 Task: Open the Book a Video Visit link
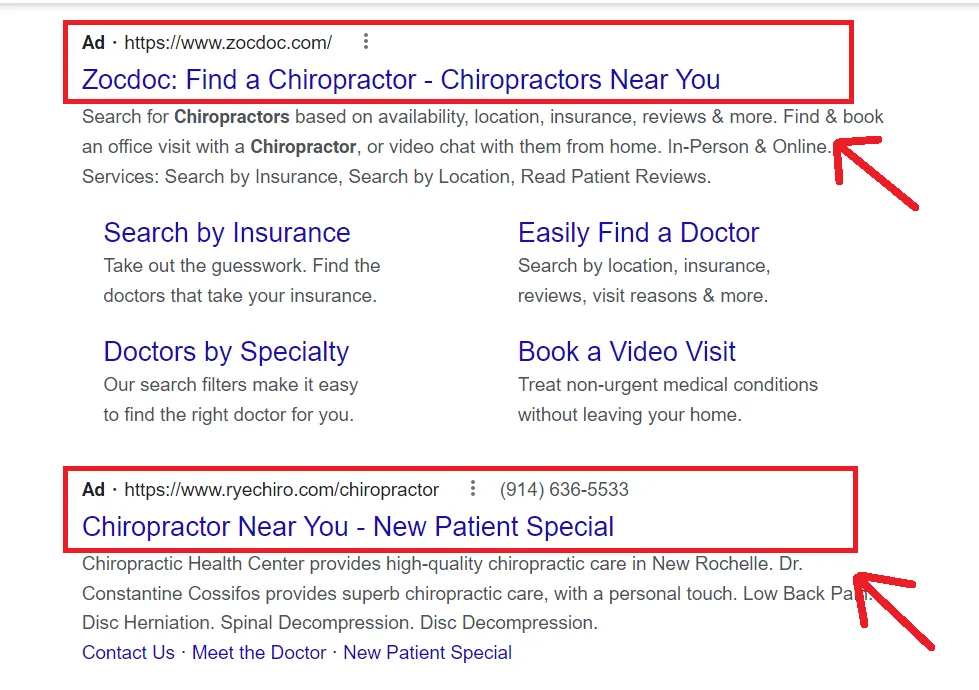pos(626,352)
